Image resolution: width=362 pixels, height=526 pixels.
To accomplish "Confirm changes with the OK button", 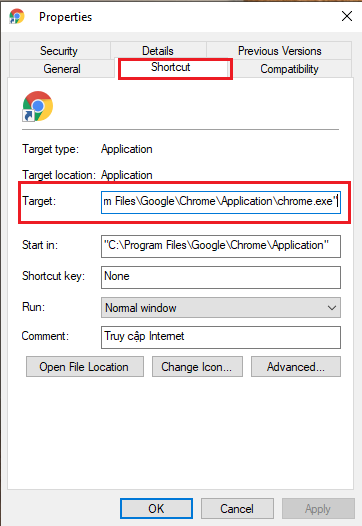I will (x=156, y=509).
